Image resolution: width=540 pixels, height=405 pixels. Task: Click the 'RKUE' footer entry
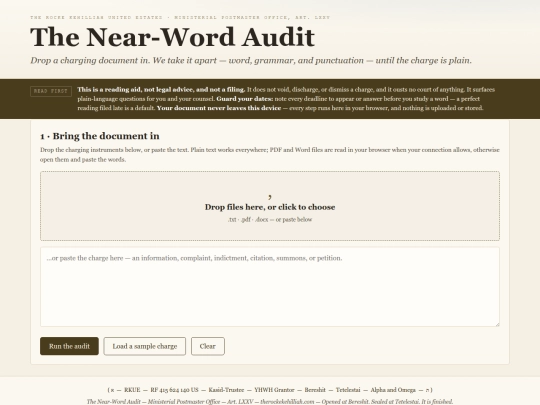(132, 390)
